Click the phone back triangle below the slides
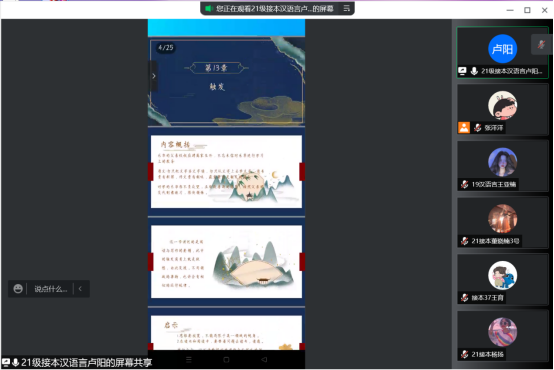This screenshot has width=554, height=370. [264, 359]
